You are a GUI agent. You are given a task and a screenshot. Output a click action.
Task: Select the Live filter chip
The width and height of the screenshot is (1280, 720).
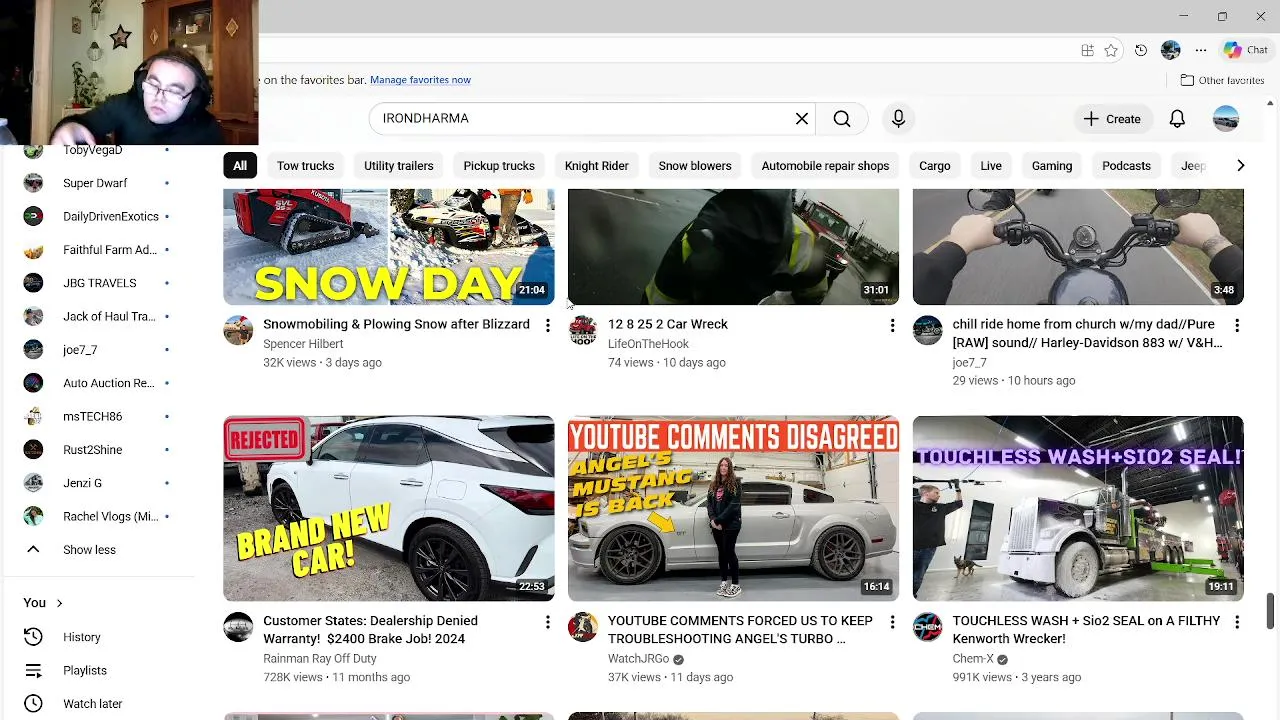pos(991,166)
